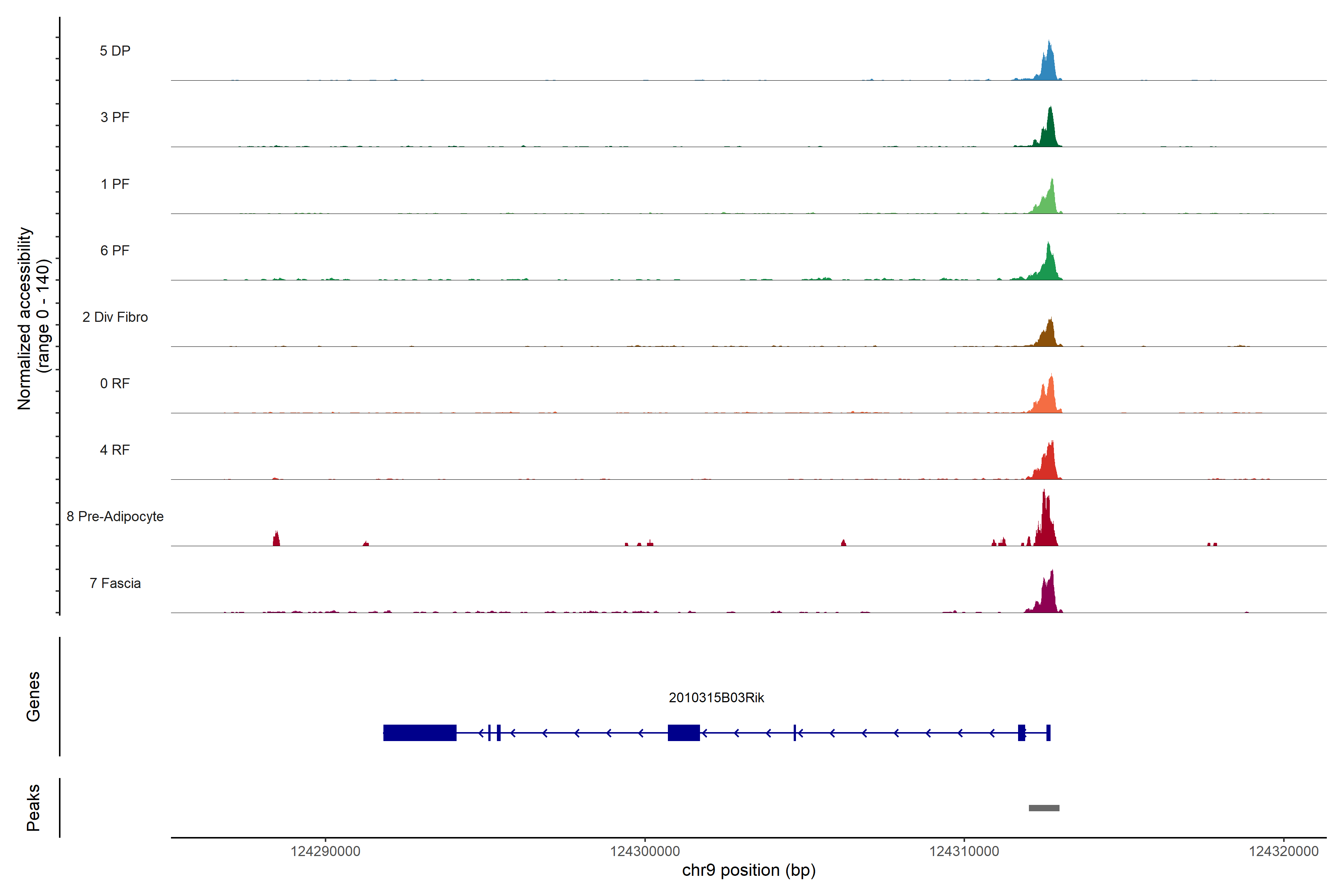
Task: Click the 2010315B03Rik gene name label
Action: 716,697
